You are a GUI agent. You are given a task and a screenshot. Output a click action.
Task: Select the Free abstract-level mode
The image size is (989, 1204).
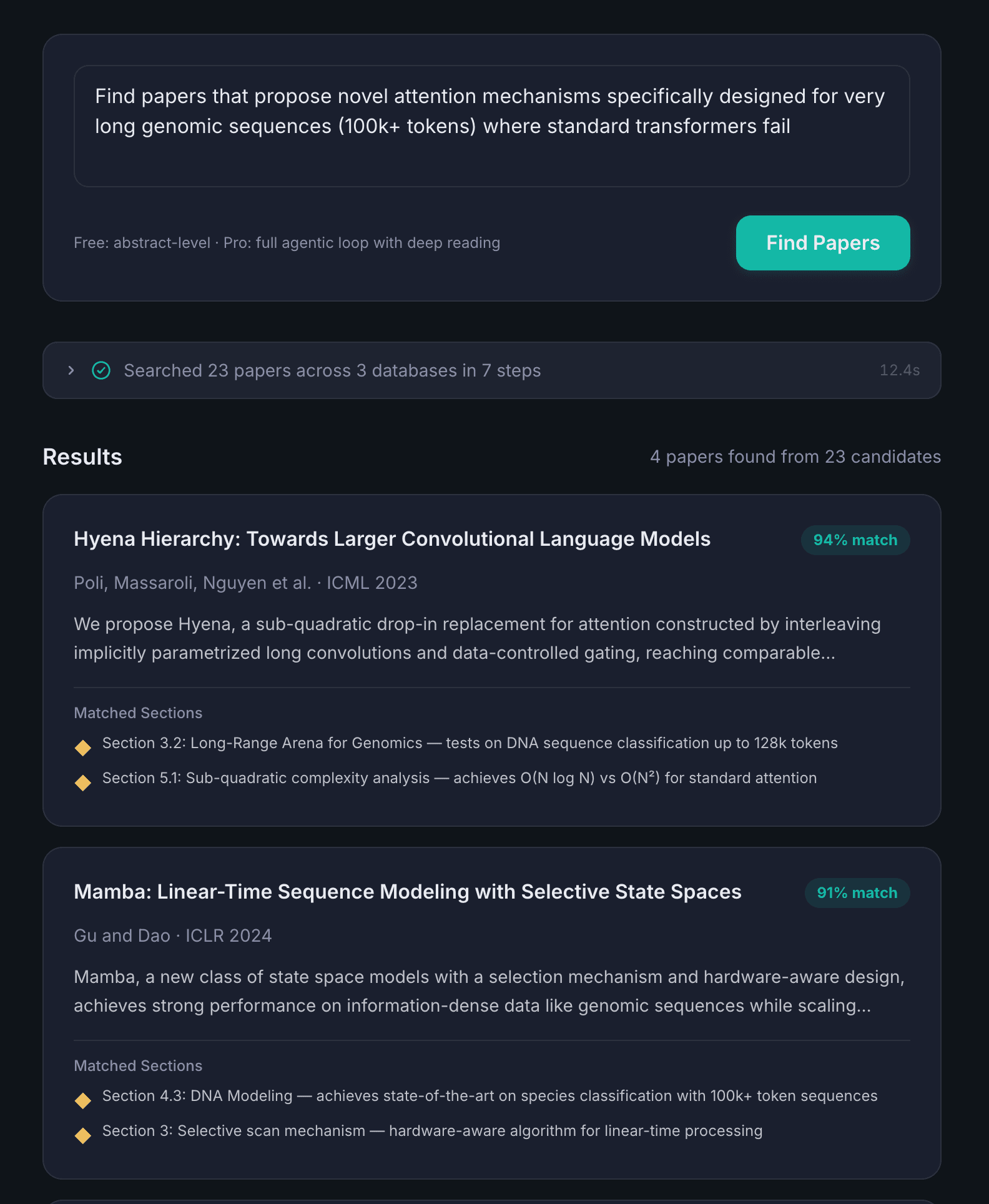pos(140,243)
